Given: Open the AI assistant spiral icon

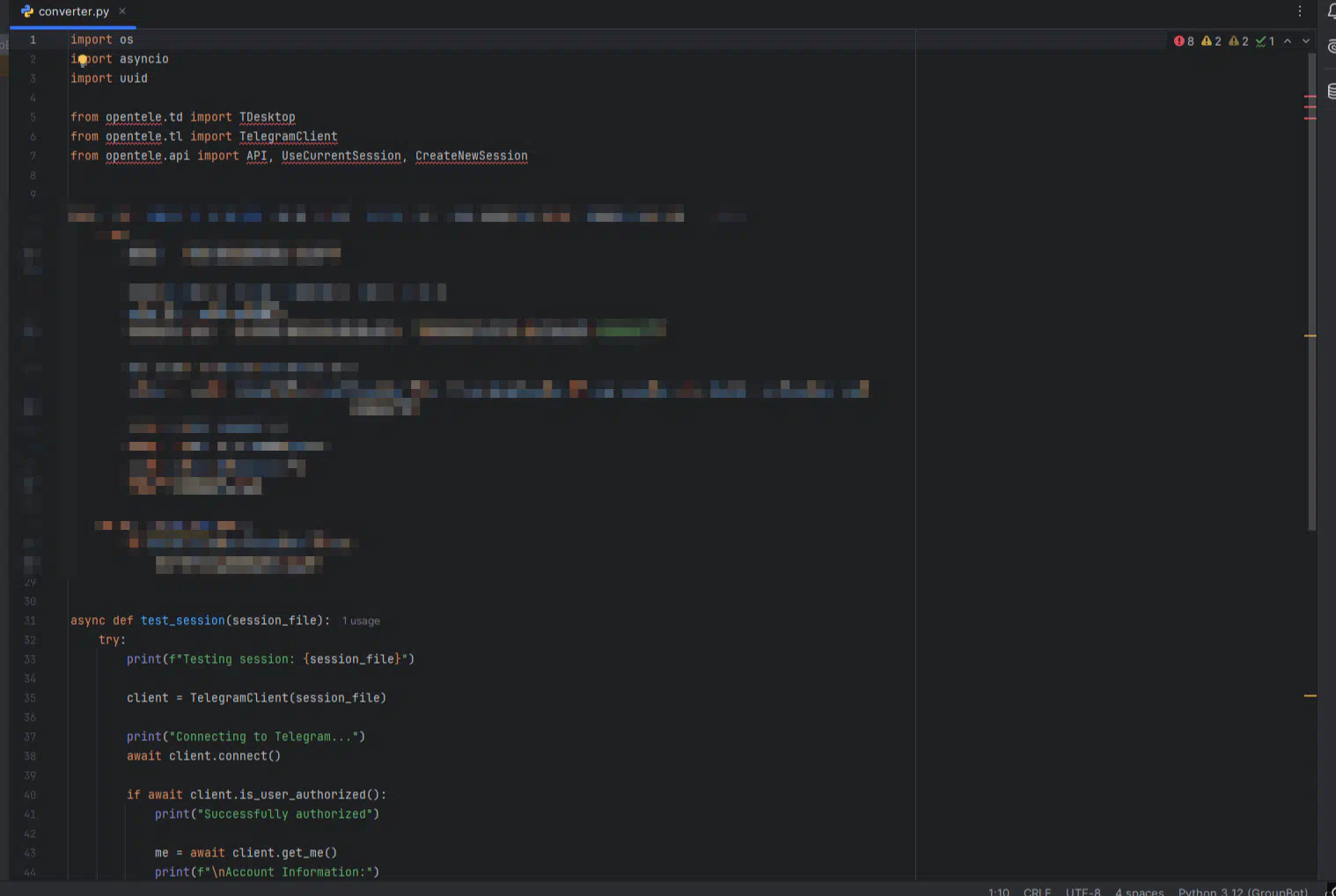Looking at the screenshot, I should (x=1331, y=47).
